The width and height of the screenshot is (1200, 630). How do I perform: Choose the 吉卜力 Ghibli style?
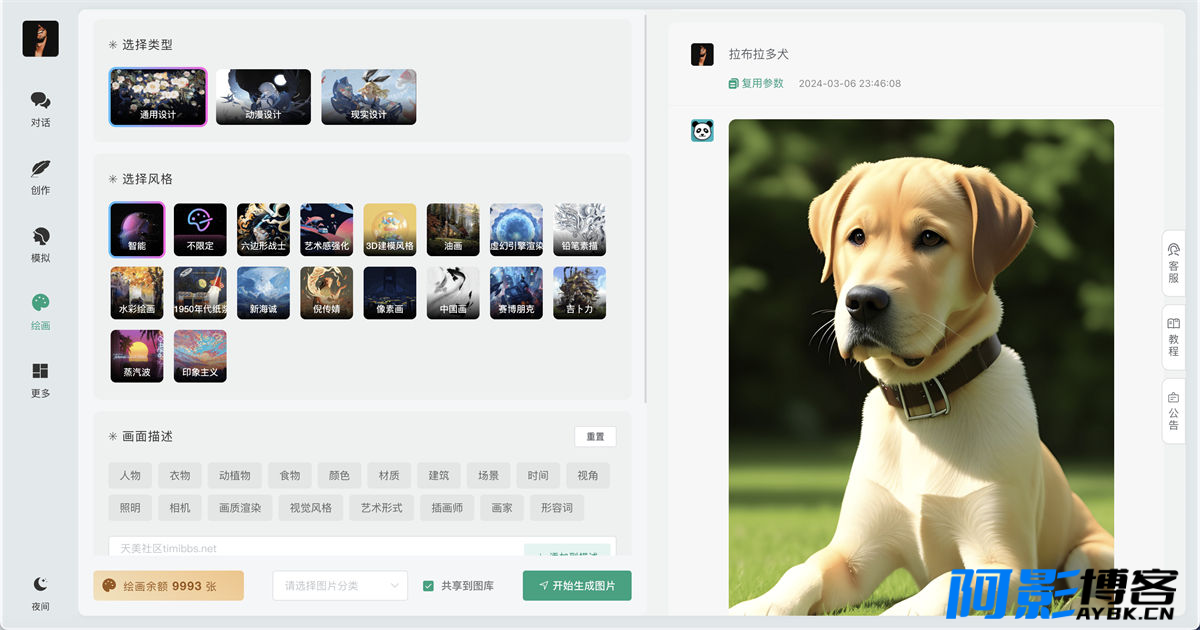click(x=580, y=293)
